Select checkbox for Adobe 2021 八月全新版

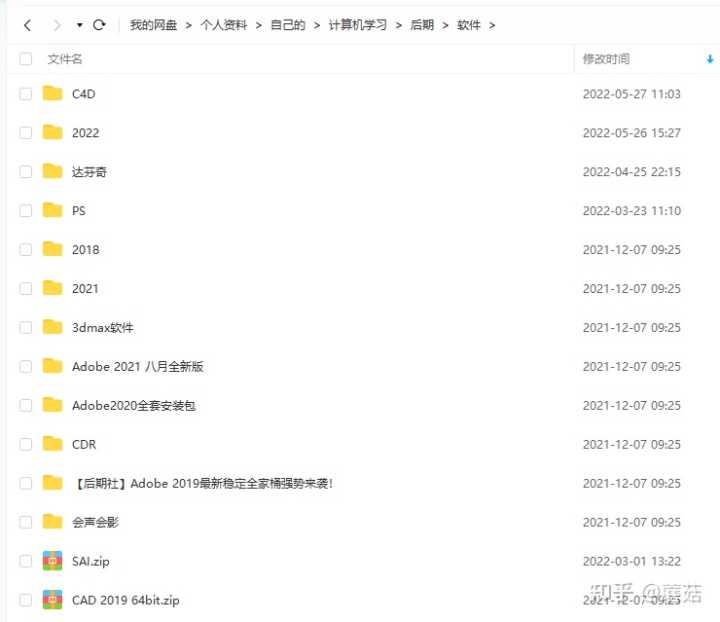pos(26,367)
